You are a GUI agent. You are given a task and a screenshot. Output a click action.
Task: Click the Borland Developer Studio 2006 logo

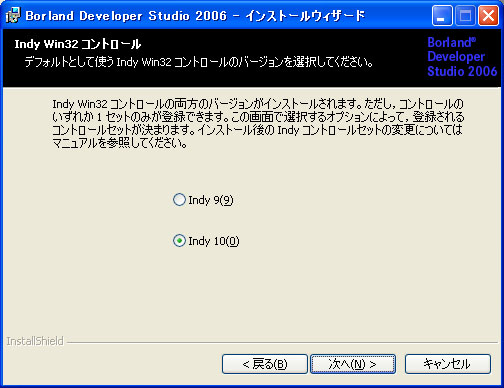click(x=462, y=57)
